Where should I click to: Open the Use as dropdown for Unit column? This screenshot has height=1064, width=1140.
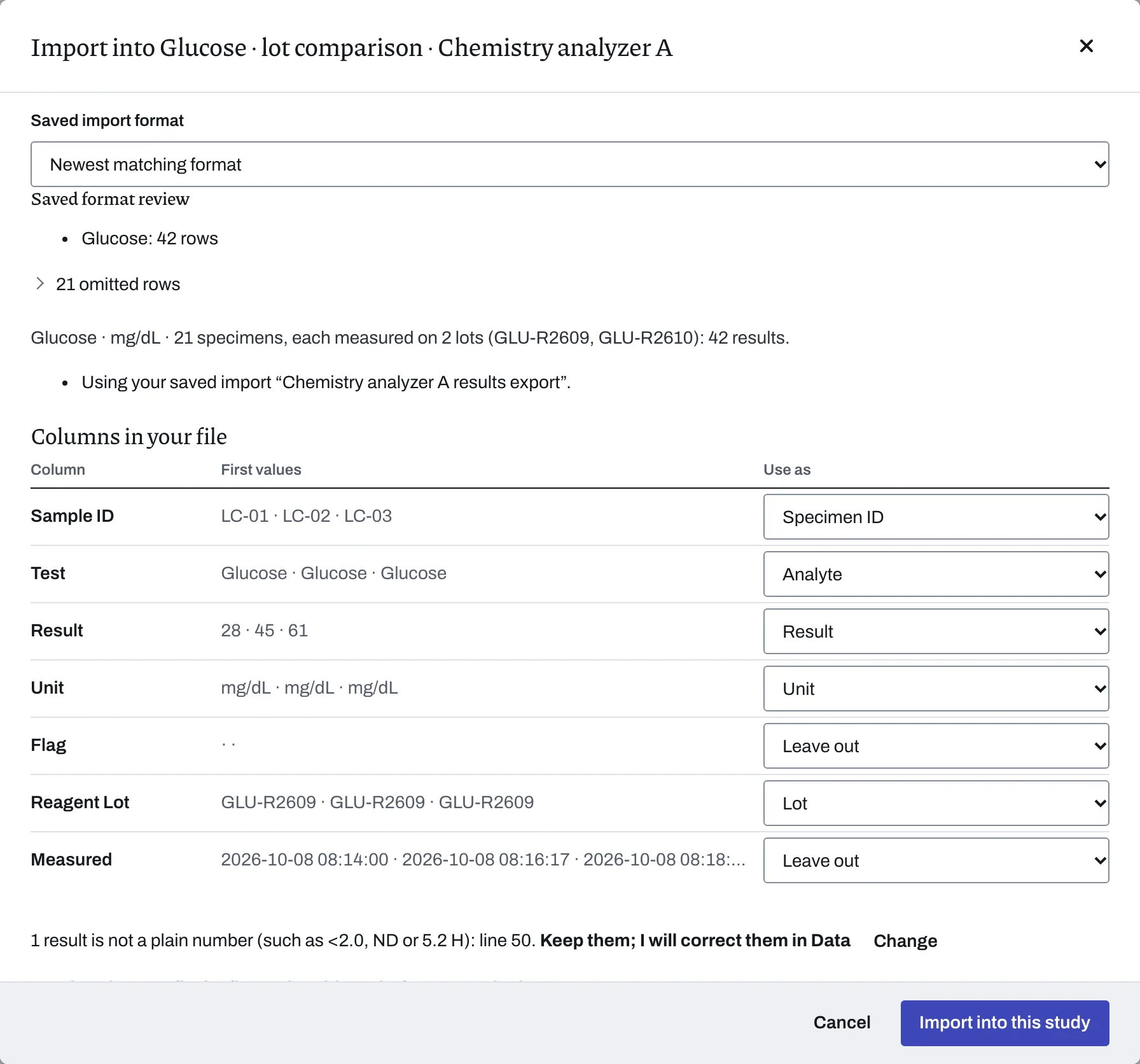pos(936,689)
